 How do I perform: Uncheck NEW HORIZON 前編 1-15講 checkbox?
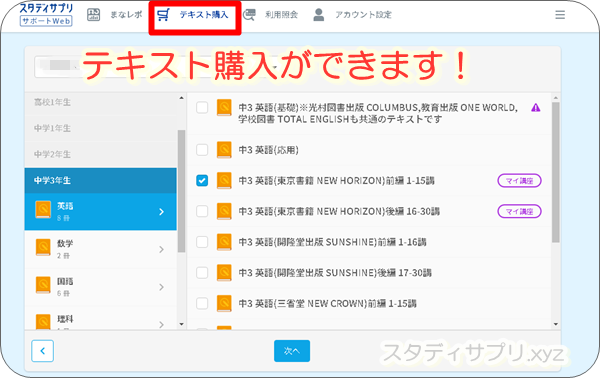[x=202, y=180]
